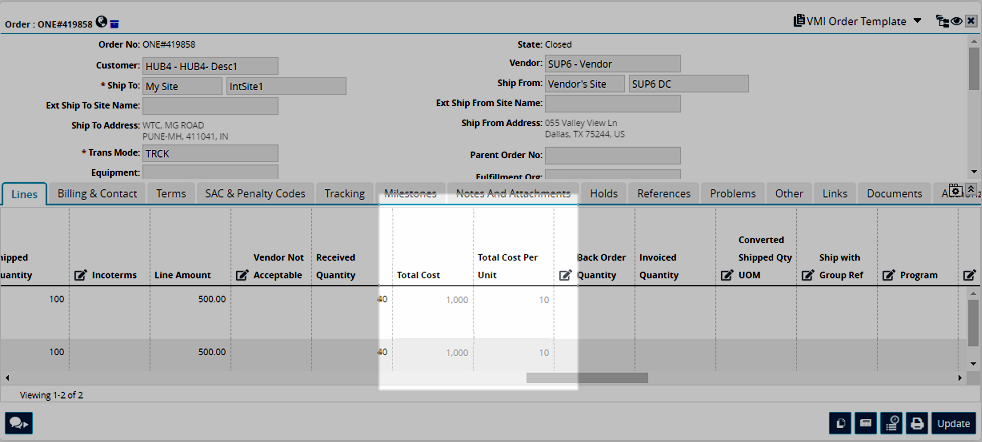Click first row Total Cost value 1,000
This screenshot has width=982, height=442.
click(457, 300)
